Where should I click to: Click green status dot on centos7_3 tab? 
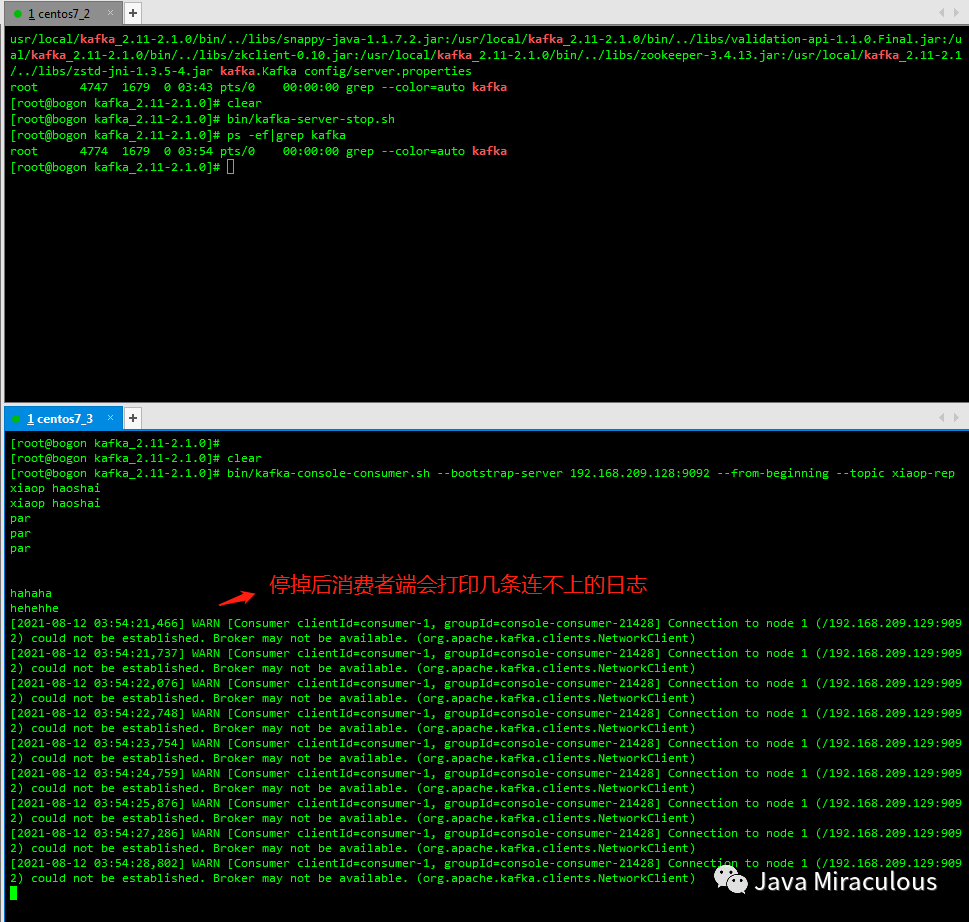pyautogui.click(x=17, y=419)
